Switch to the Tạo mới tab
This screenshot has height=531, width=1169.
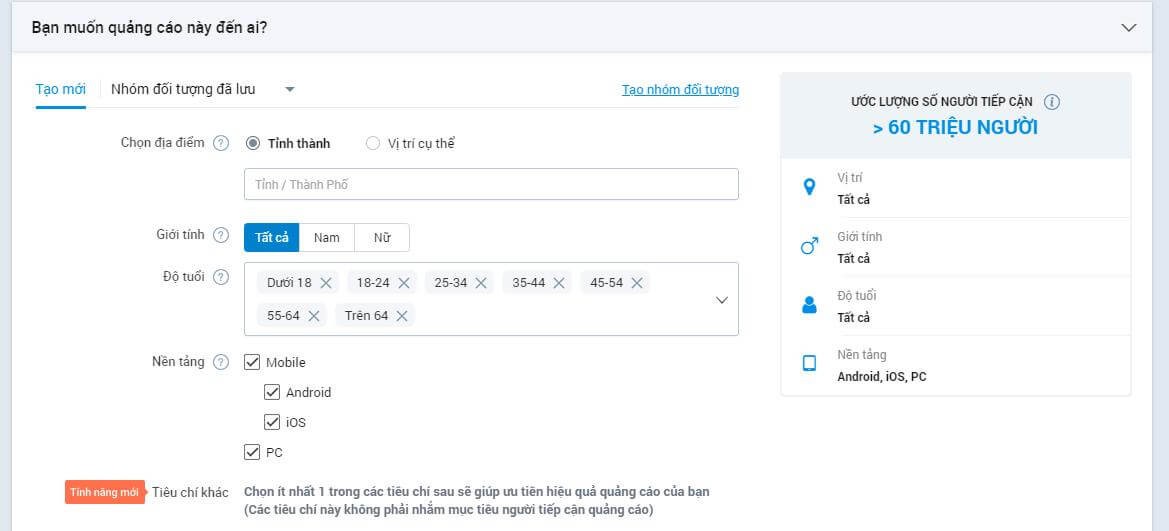pos(61,89)
